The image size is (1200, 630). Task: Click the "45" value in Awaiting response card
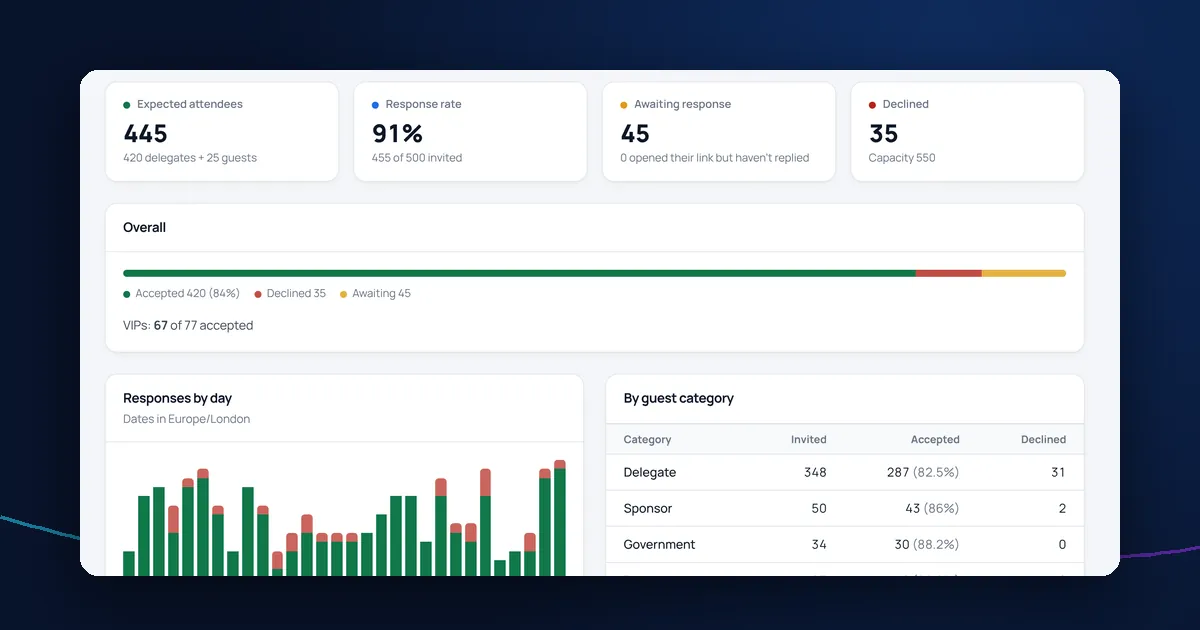635,133
